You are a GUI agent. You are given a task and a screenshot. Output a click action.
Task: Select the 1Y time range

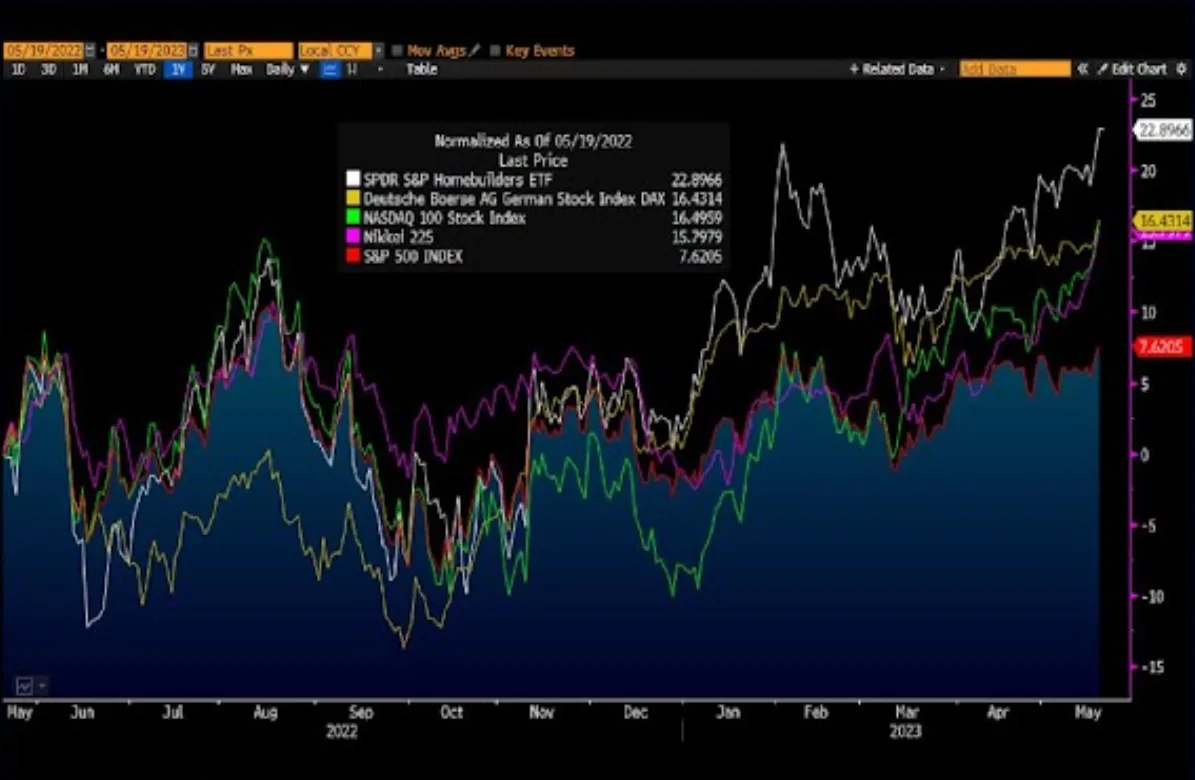pos(178,69)
